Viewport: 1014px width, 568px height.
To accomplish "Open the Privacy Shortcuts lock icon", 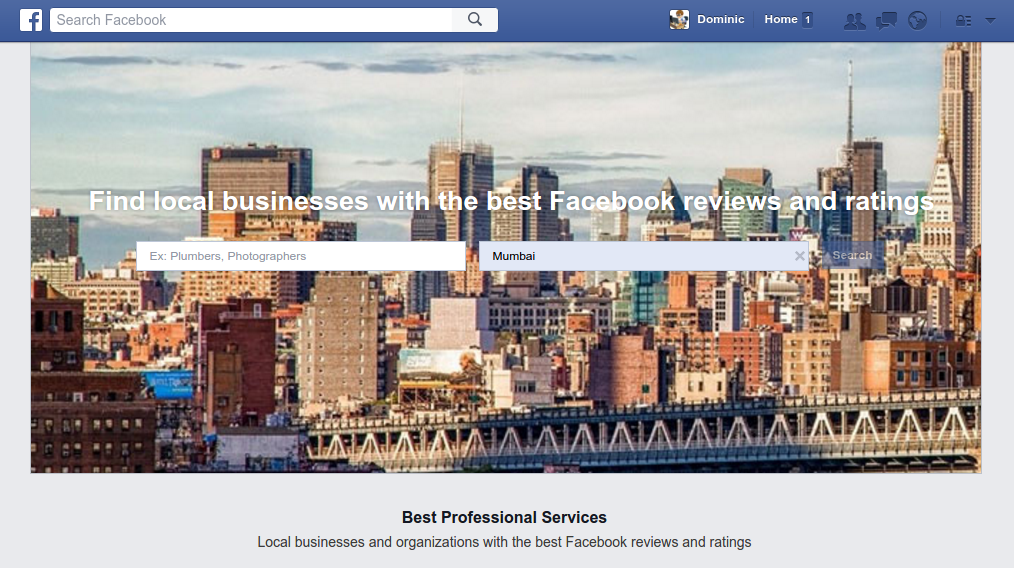I will [x=964, y=21].
